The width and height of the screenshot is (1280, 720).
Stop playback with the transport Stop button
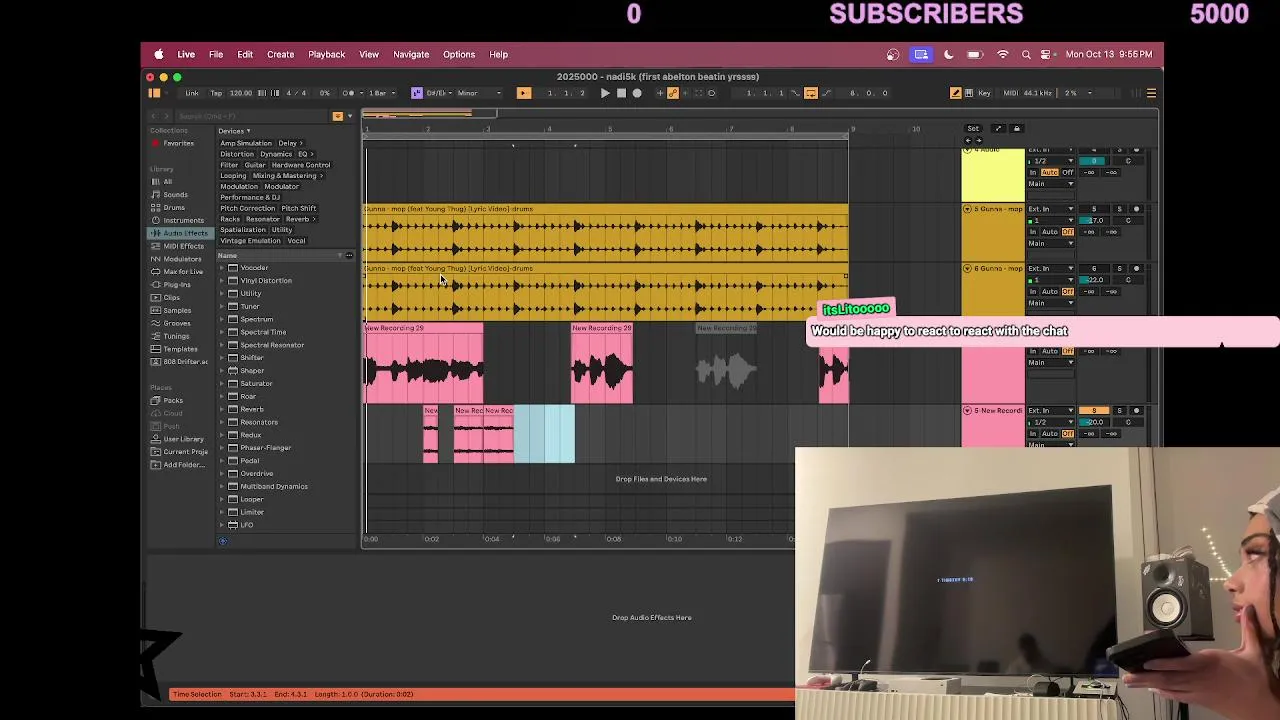click(621, 93)
